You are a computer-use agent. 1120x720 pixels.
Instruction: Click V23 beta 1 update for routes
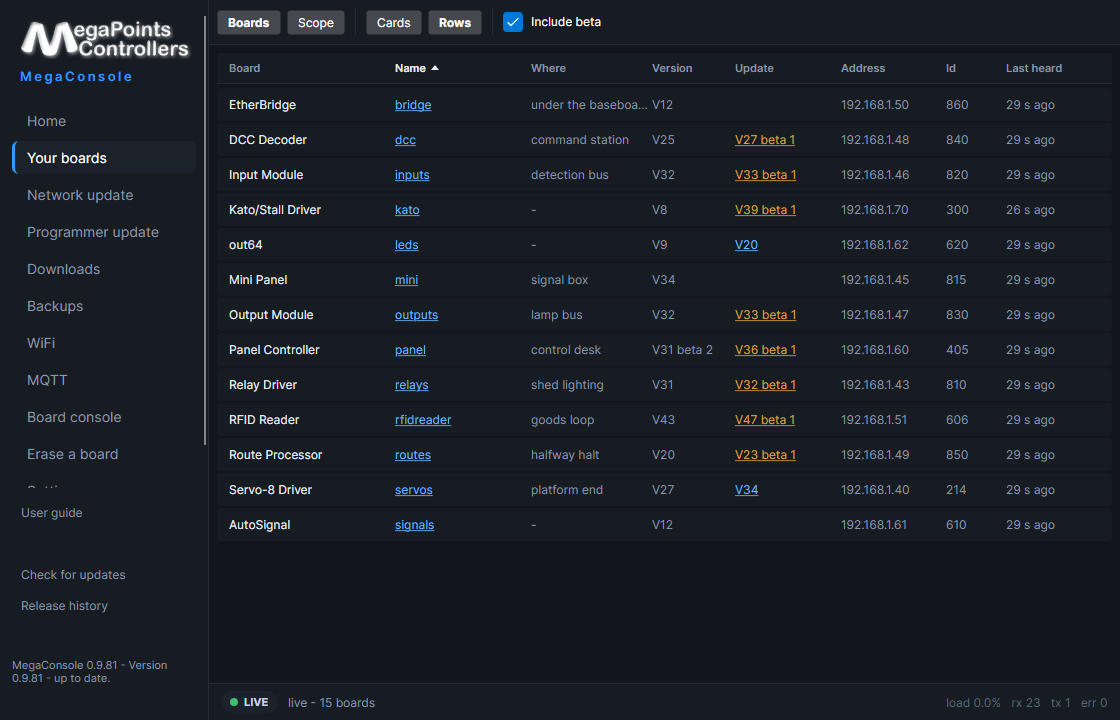(765, 455)
